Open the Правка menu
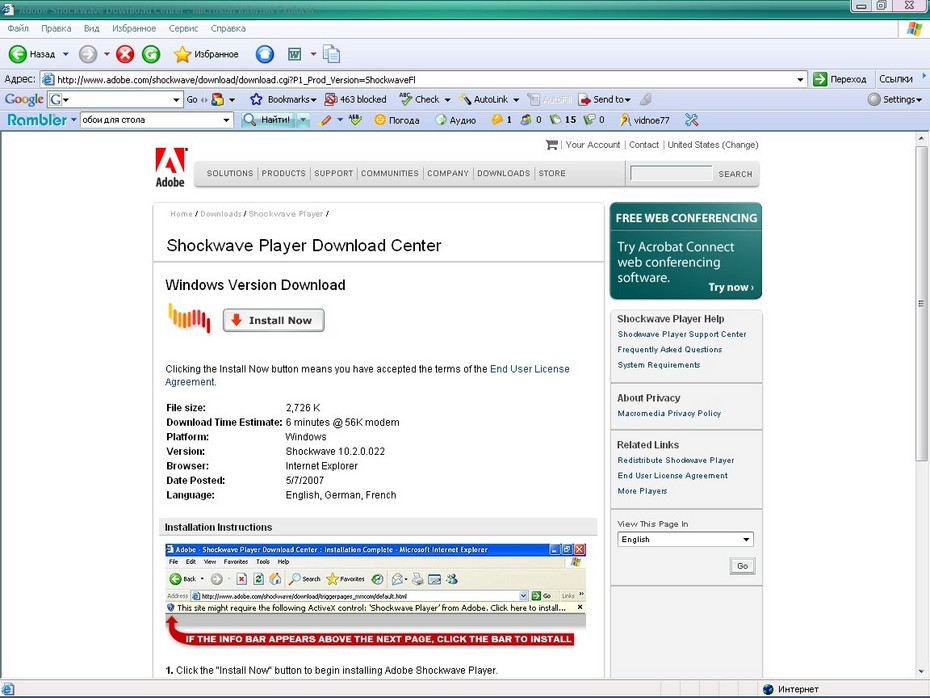Viewport: 930px width, 698px height. coord(56,28)
